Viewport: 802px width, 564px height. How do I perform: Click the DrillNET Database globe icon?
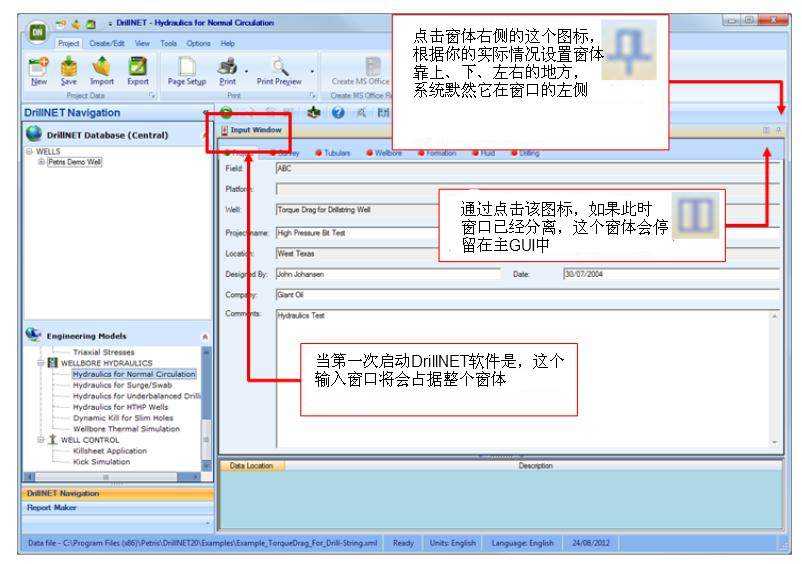point(34,133)
